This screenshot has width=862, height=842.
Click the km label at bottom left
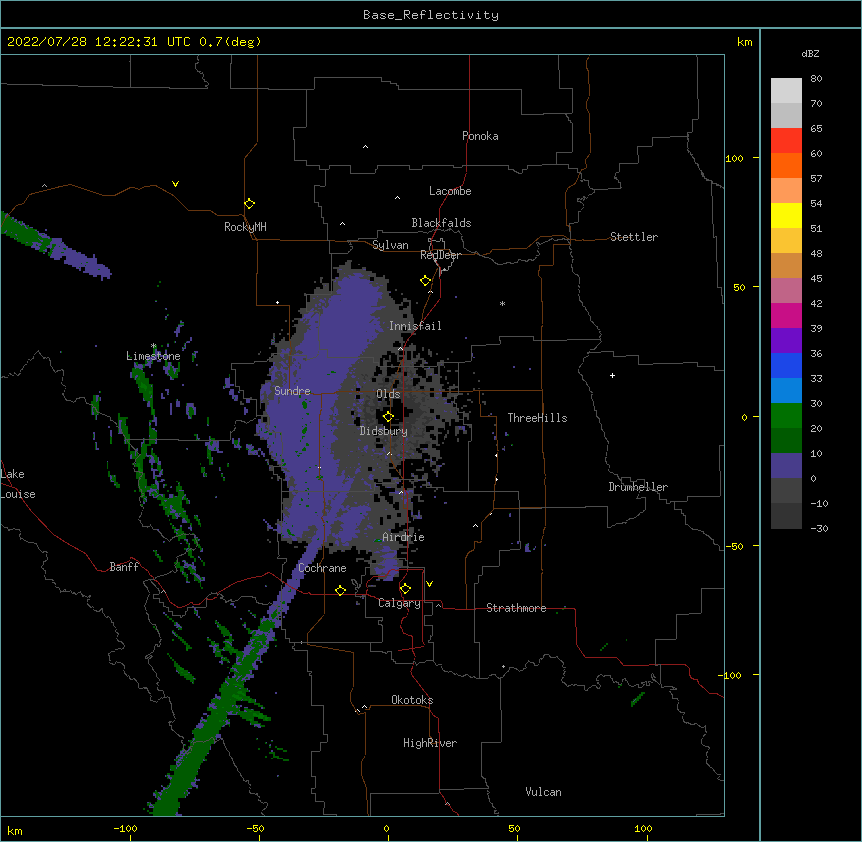pyautogui.click(x=15, y=831)
